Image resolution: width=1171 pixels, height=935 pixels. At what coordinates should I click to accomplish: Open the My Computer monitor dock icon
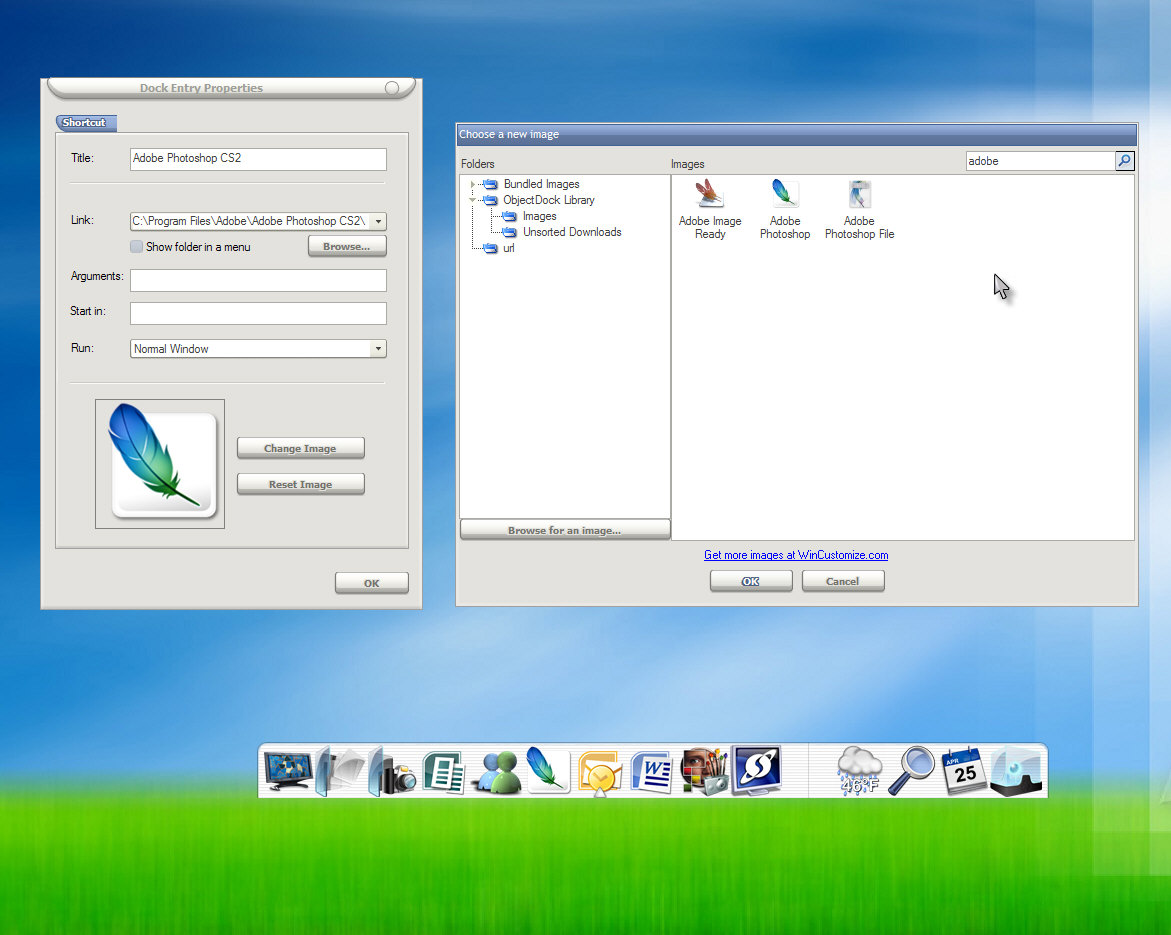click(288, 771)
